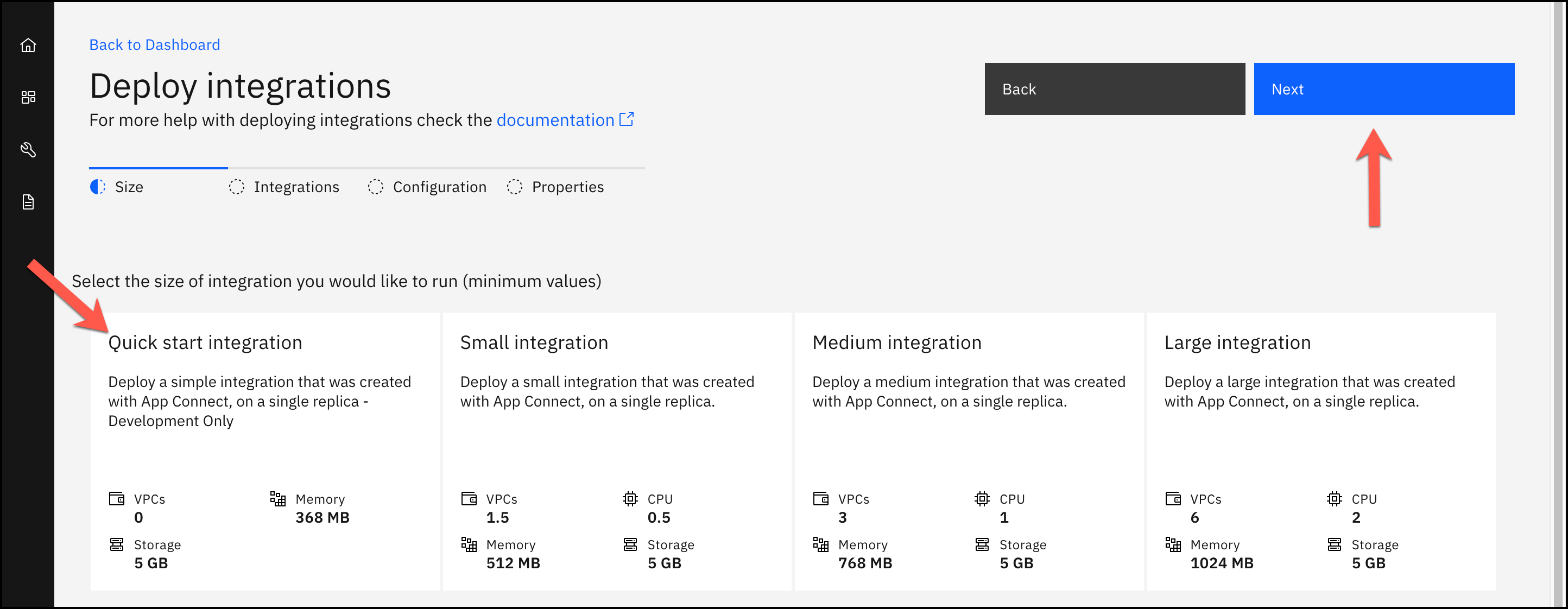Click the dark Back button

pos(1115,89)
